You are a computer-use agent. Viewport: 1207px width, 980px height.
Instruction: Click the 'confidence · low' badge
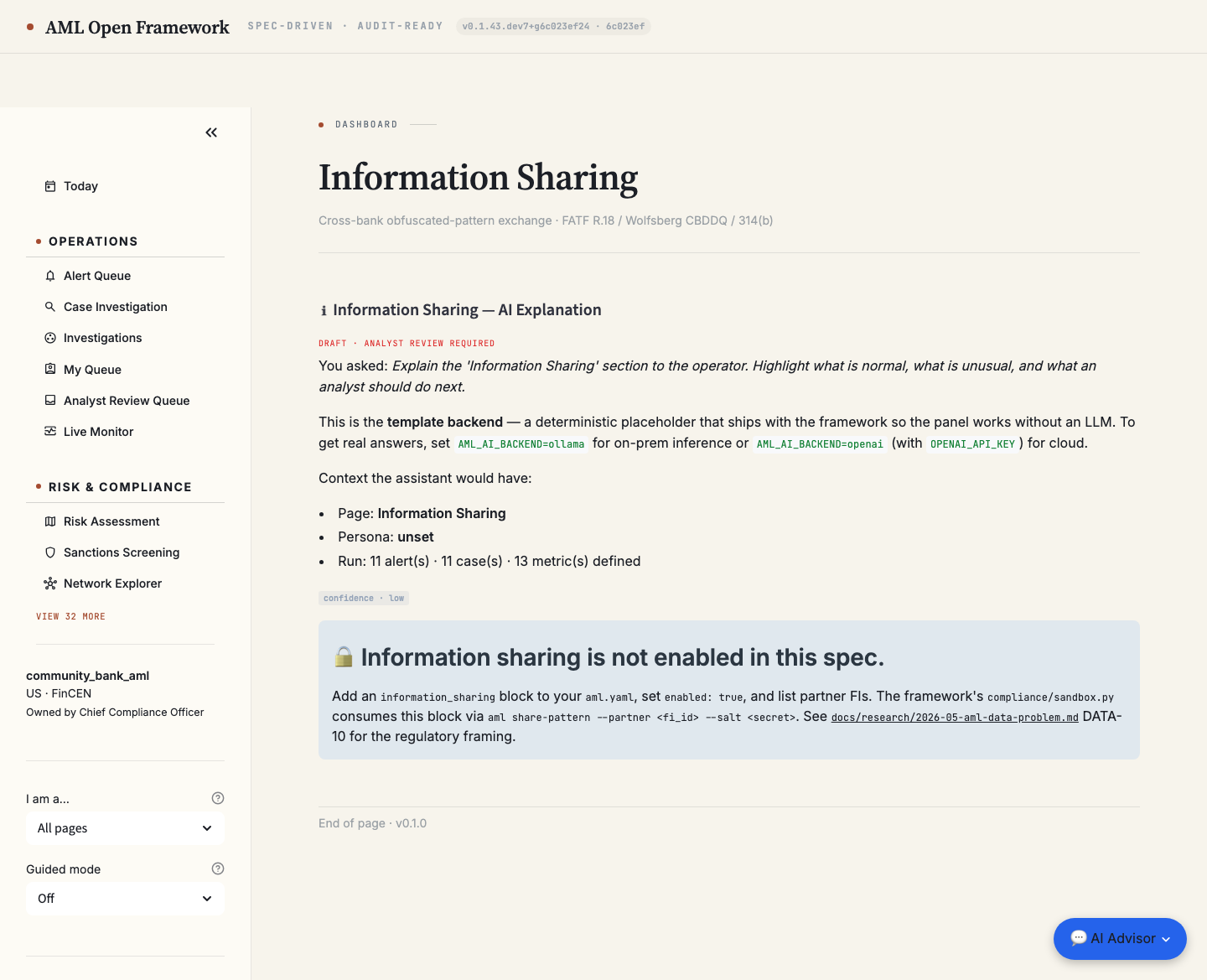(364, 598)
